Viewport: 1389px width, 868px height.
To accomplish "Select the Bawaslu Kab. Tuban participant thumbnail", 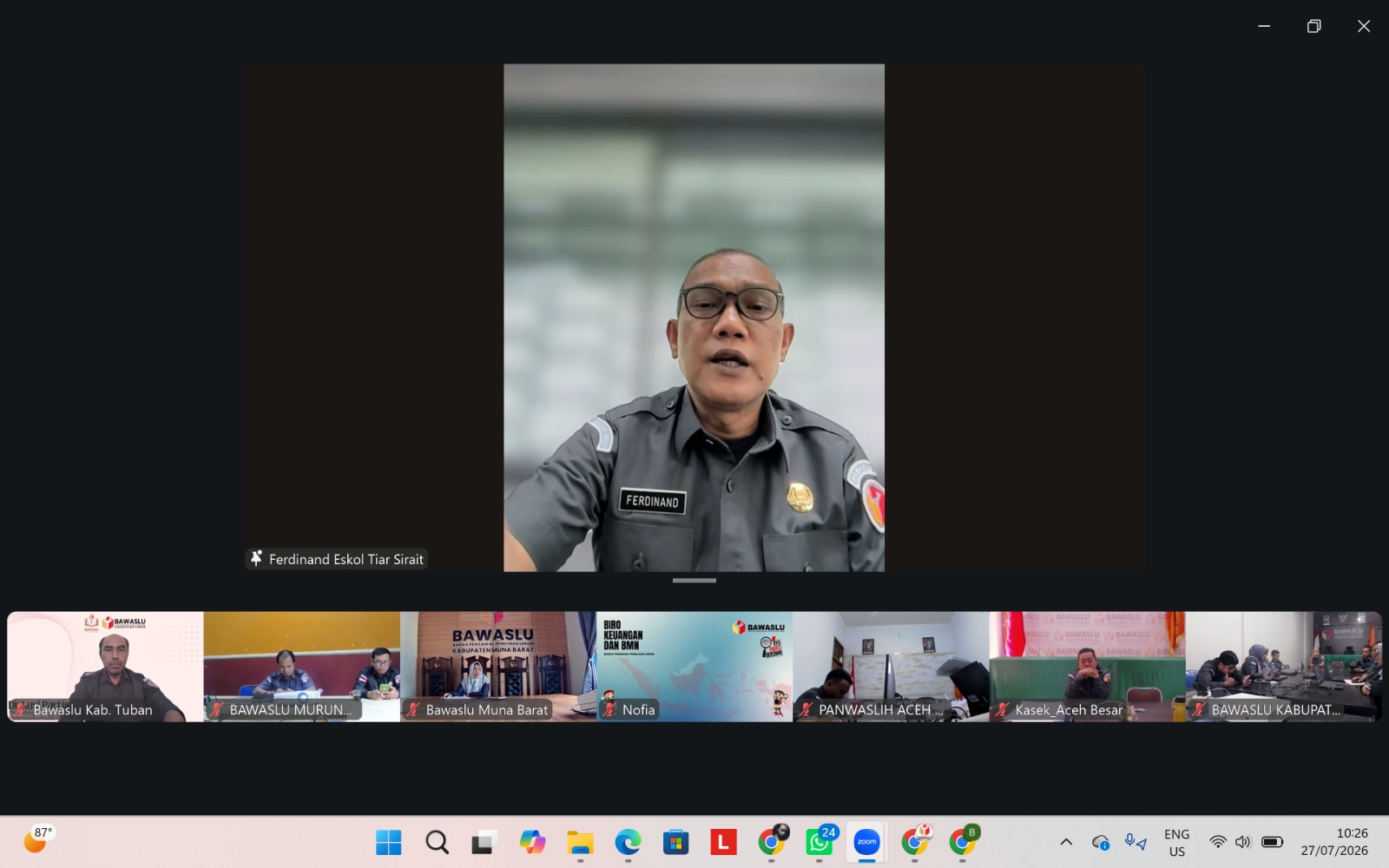I will tap(105, 667).
